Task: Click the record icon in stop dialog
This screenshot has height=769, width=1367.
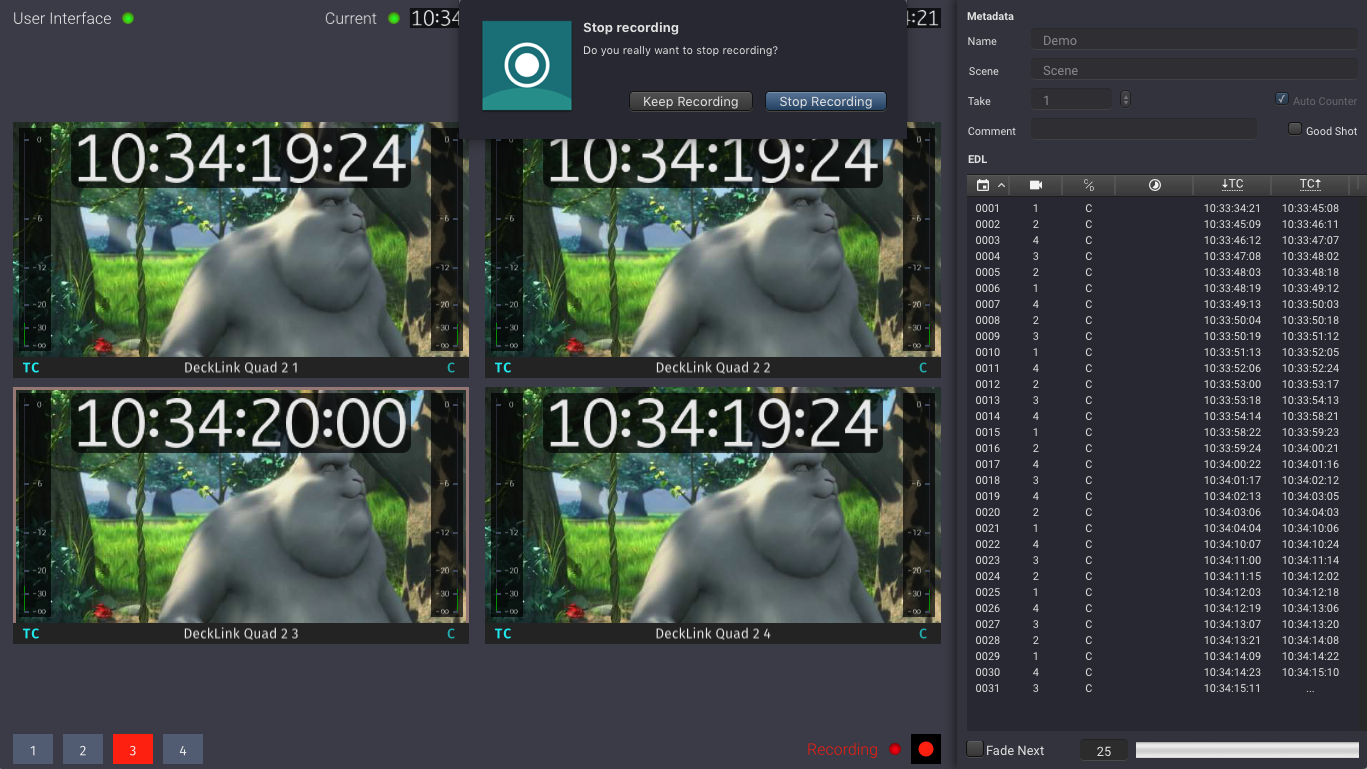Action: pyautogui.click(x=527, y=65)
